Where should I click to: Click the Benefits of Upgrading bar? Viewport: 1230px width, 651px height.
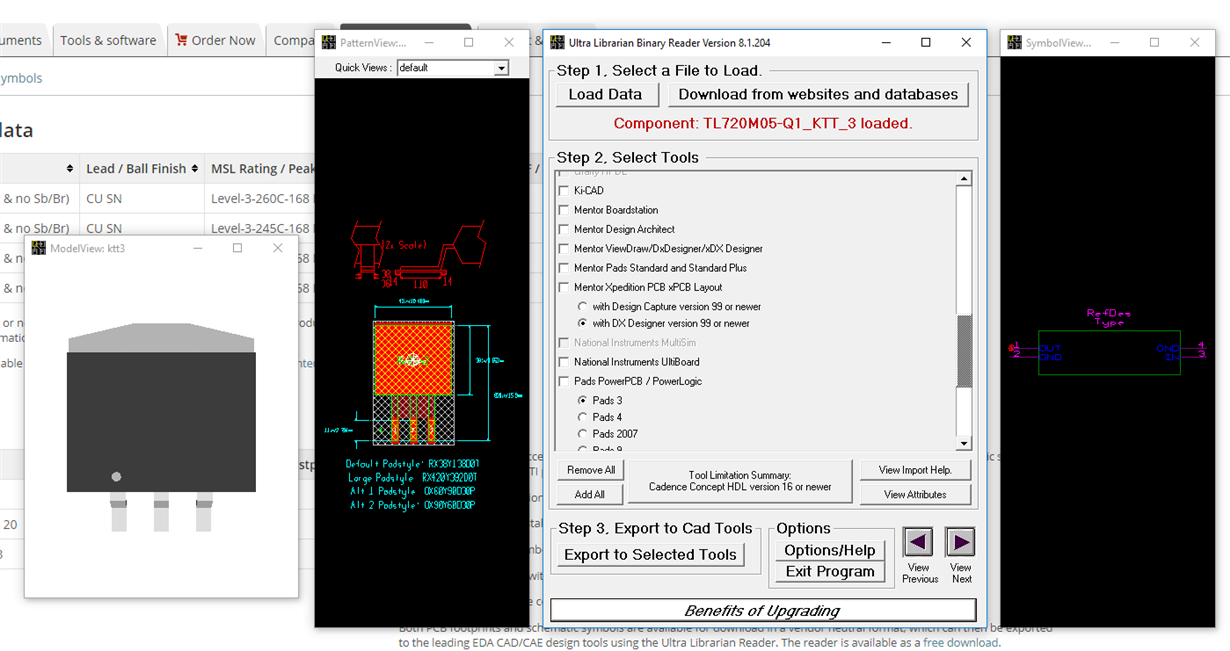pyautogui.click(x=763, y=610)
